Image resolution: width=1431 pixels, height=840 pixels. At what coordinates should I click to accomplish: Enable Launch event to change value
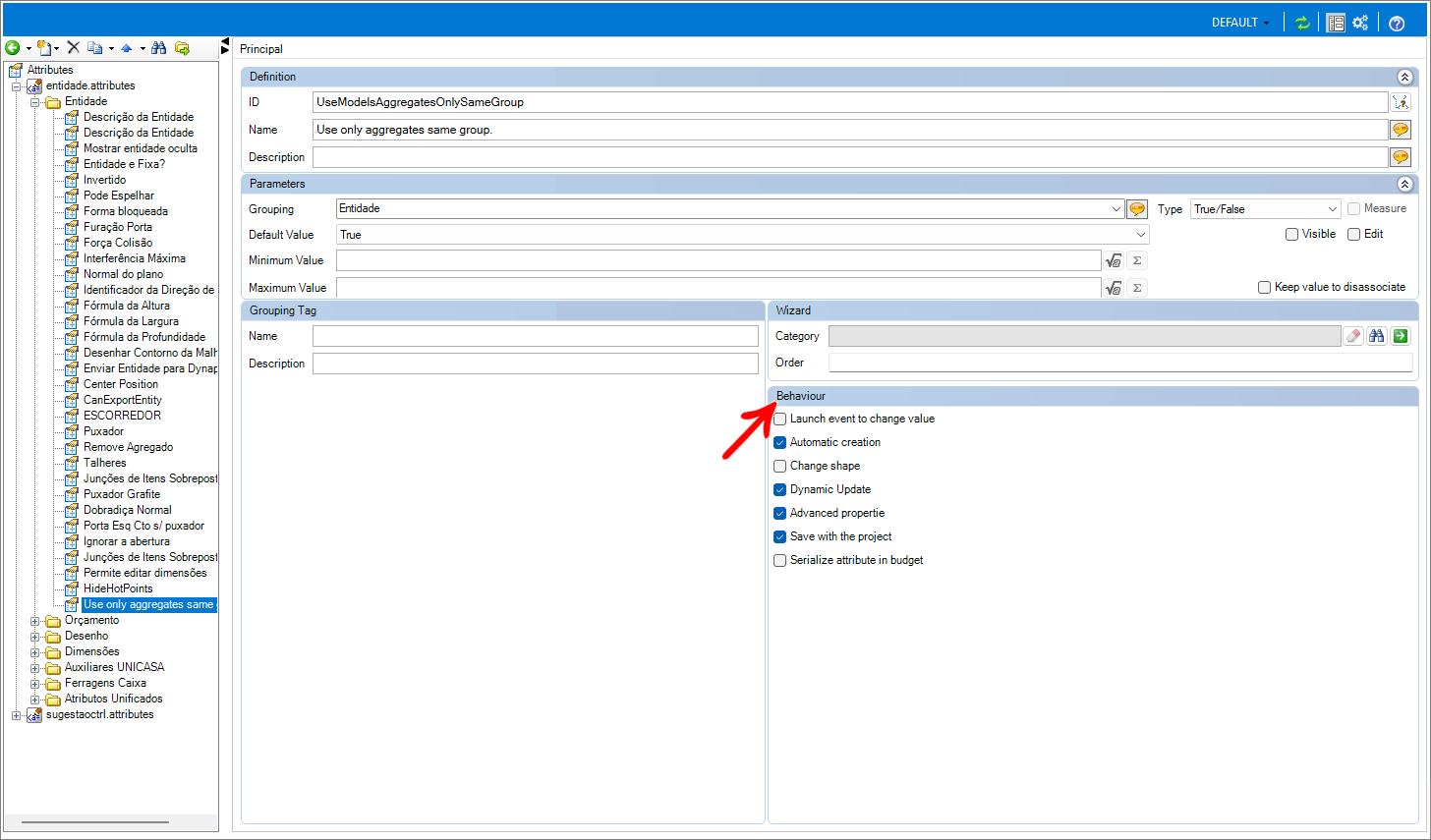click(x=780, y=419)
